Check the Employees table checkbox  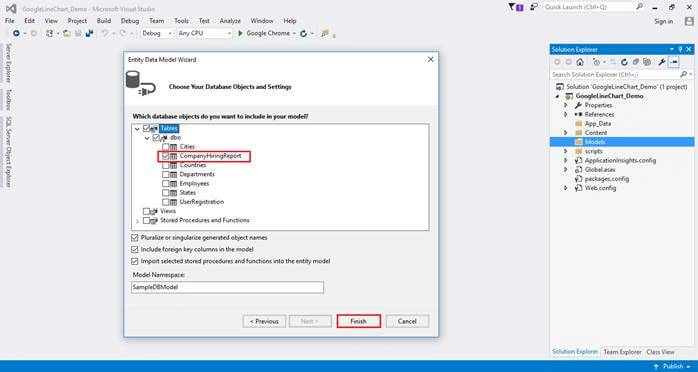(166, 184)
